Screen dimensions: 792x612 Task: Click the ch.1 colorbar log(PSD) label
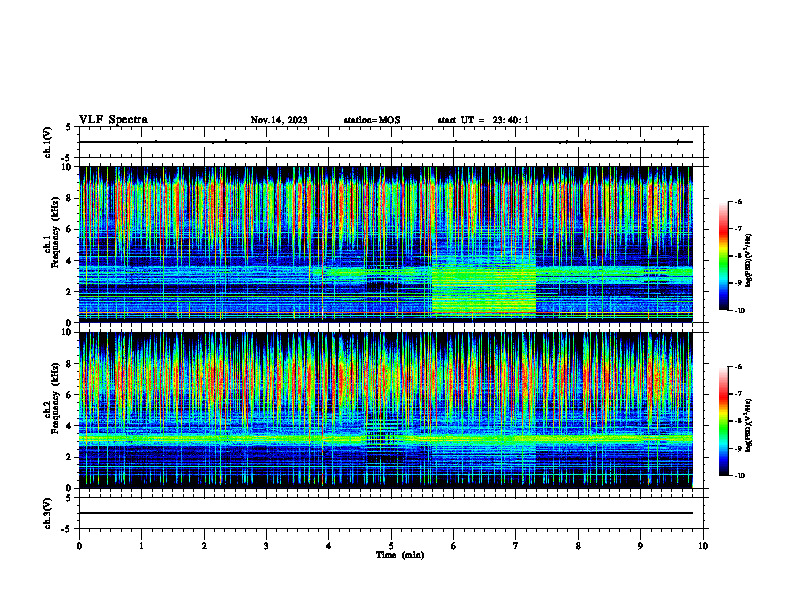(x=749, y=261)
